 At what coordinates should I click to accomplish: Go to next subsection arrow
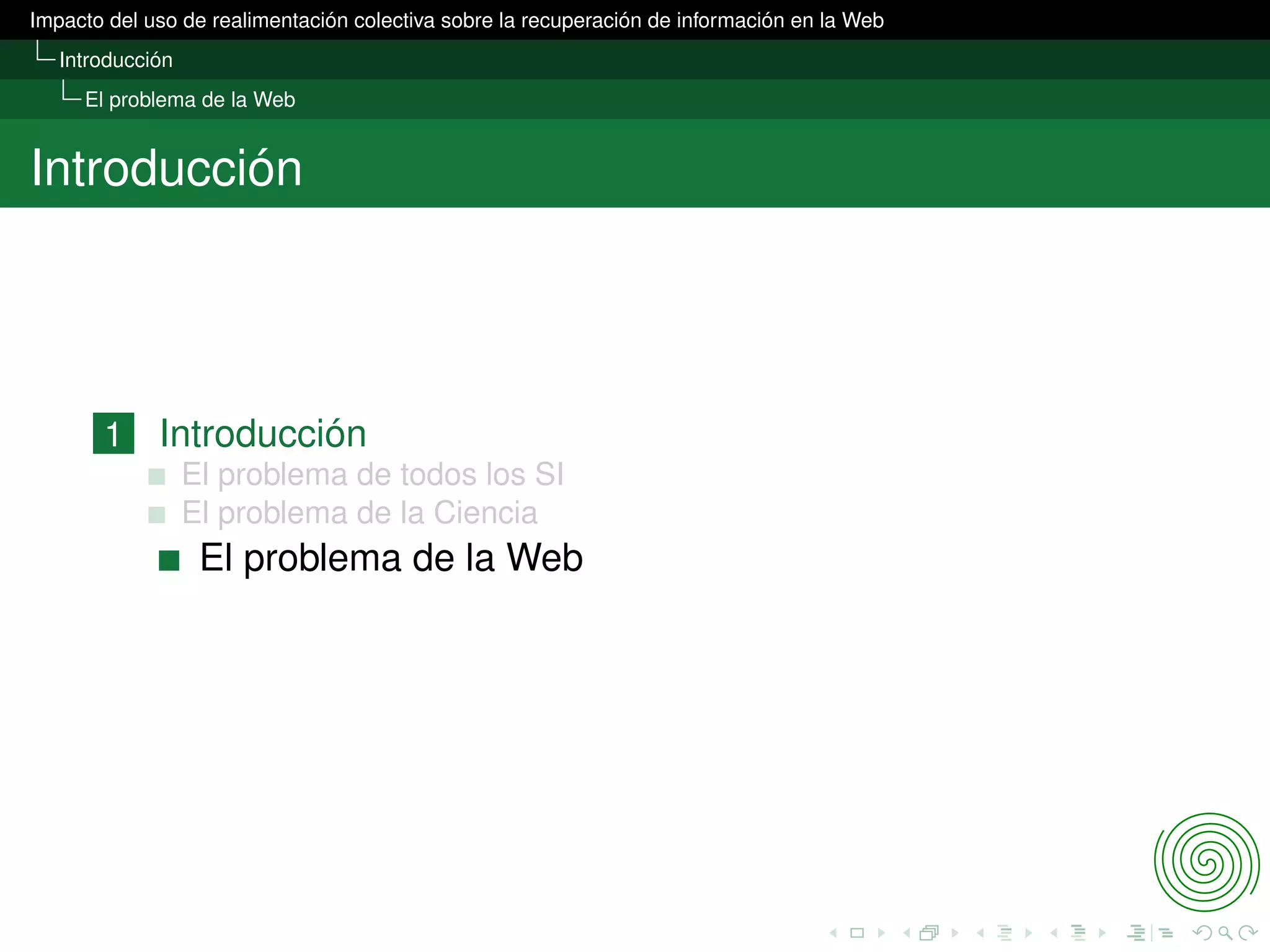pyautogui.click(x=1028, y=933)
